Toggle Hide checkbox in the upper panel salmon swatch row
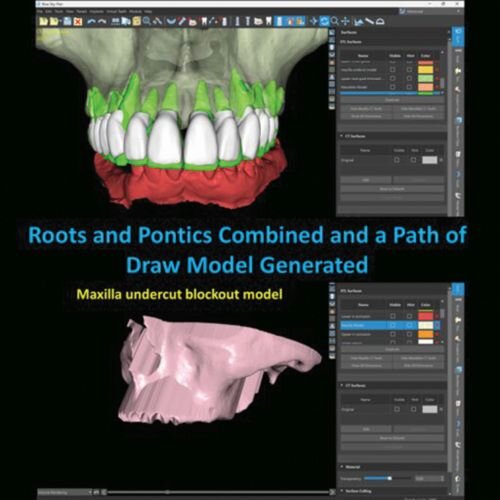The width and height of the screenshot is (500, 500). (409, 87)
